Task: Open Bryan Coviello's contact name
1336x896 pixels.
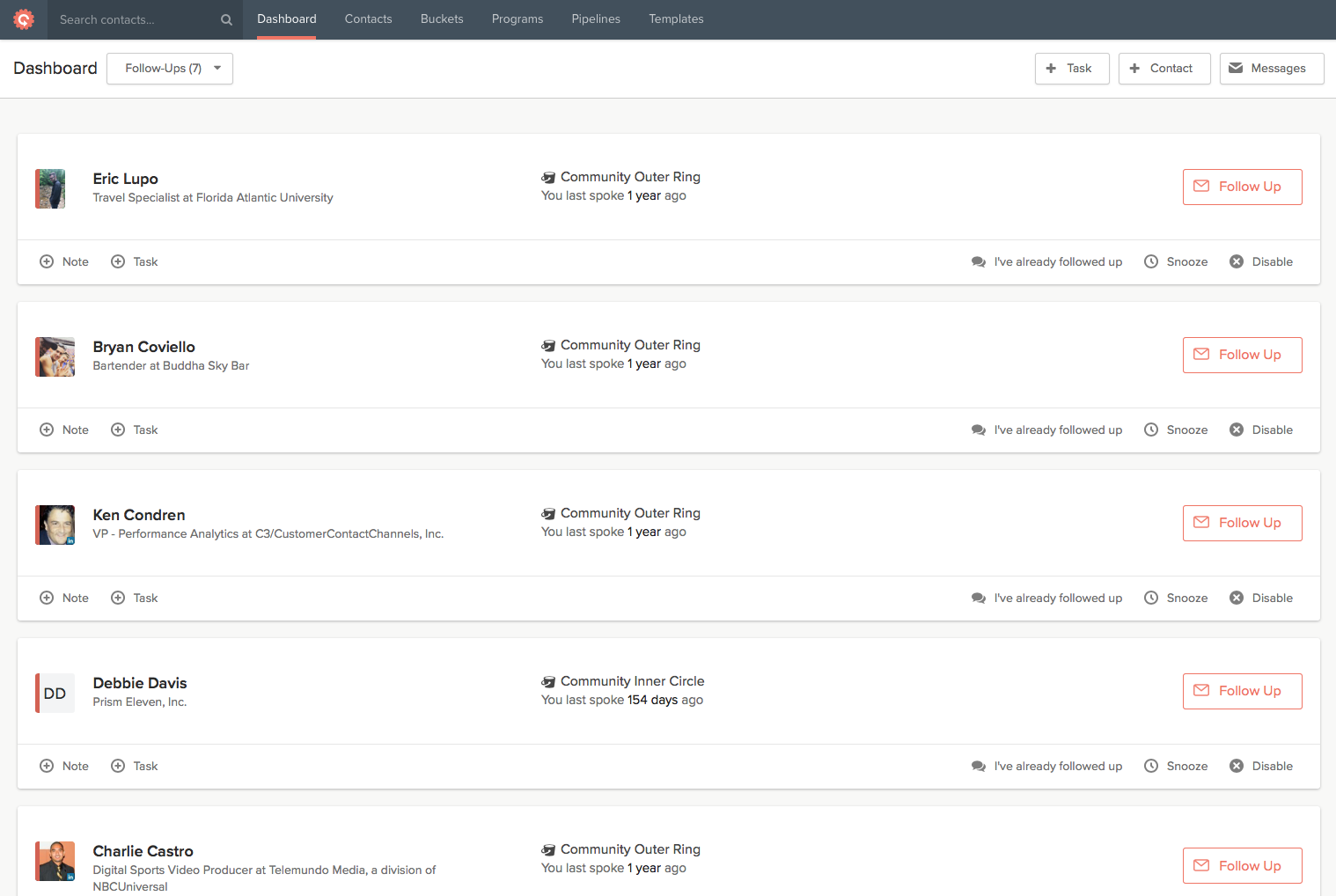Action: [144, 347]
